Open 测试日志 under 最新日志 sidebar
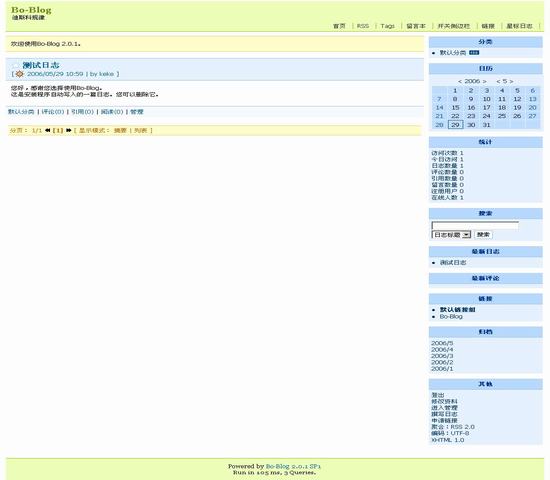This screenshot has width=550, height=480. [x=453, y=262]
